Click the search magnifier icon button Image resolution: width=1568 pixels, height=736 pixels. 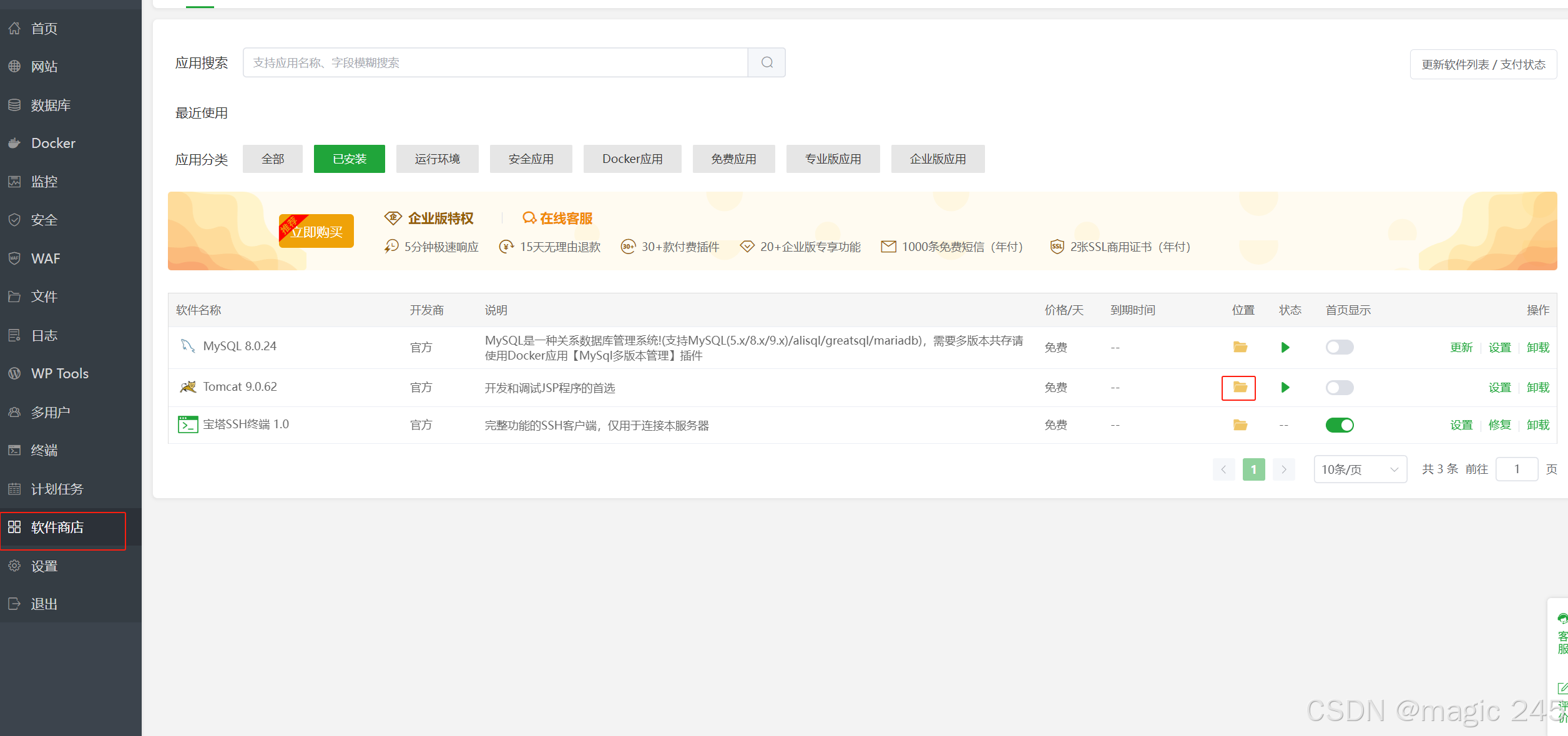[767, 62]
